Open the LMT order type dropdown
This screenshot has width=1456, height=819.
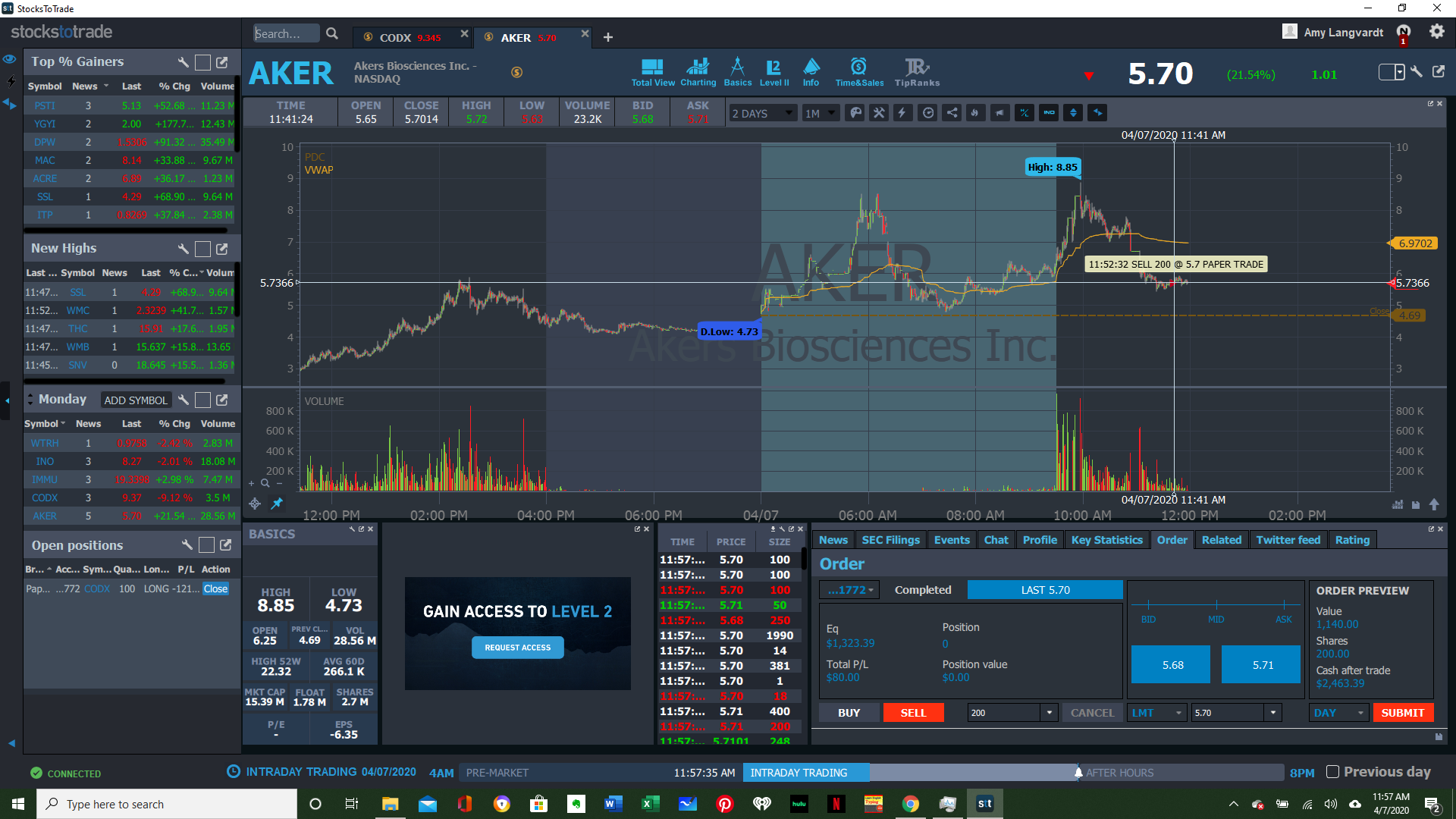tap(1156, 713)
